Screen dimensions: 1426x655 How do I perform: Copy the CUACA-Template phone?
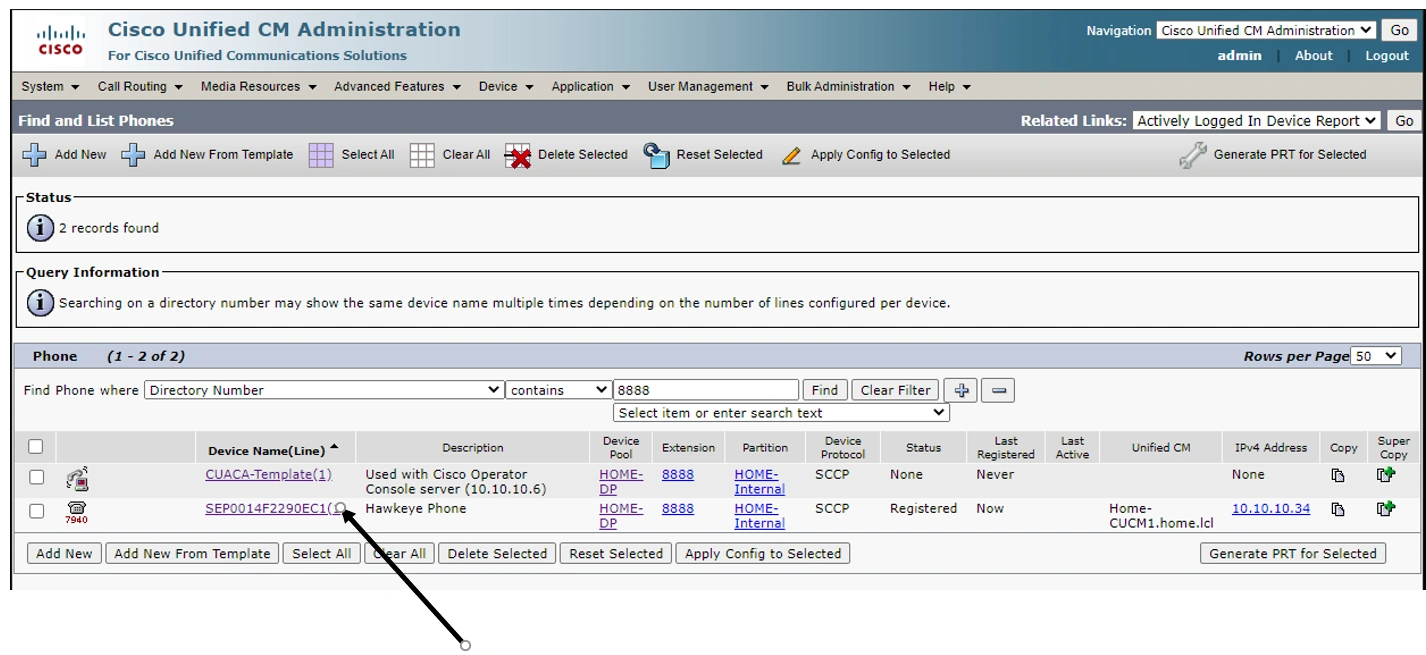[1338, 476]
